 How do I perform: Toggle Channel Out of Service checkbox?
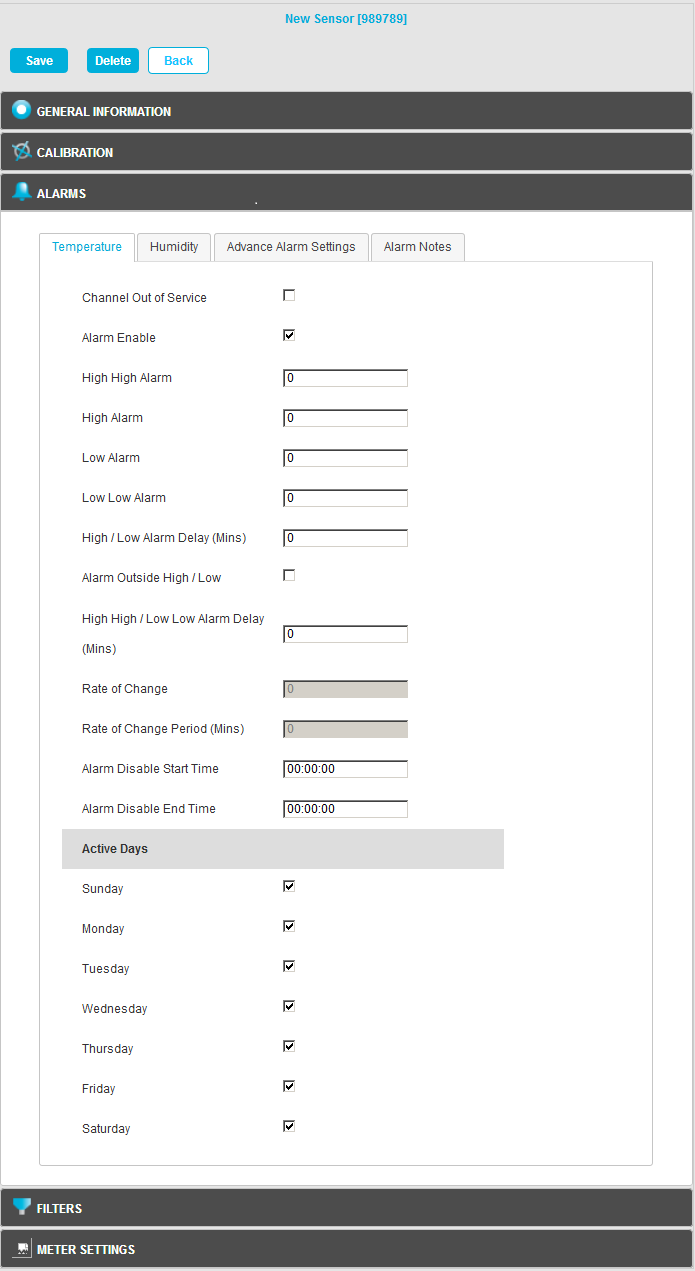pos(289,295)
